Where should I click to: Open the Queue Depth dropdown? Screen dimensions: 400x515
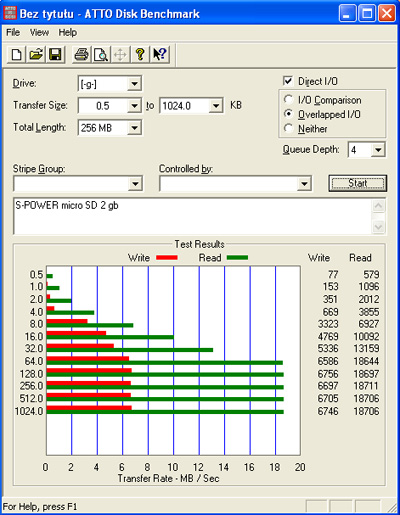pyautogui.click(x=378, y=150)
